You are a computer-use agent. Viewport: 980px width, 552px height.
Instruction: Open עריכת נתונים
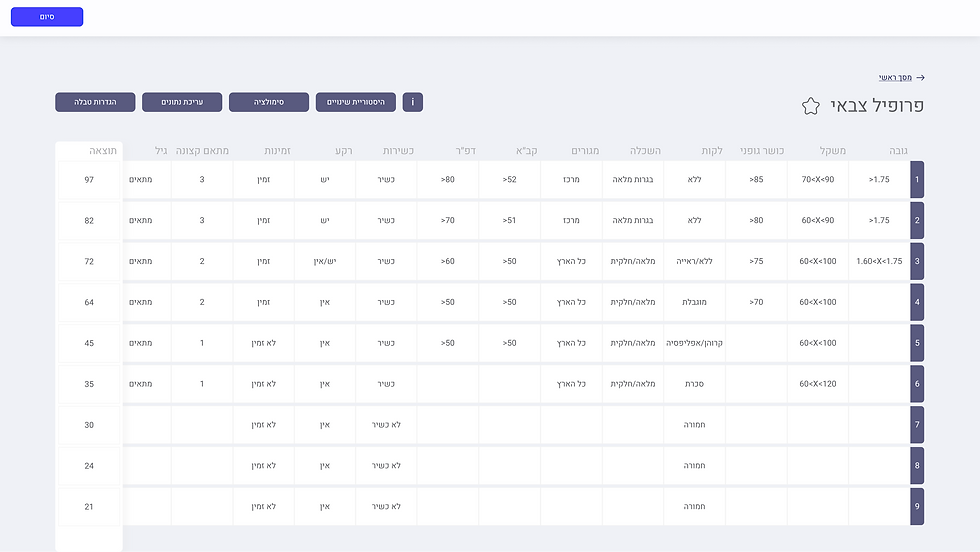(x=182, y=102)
